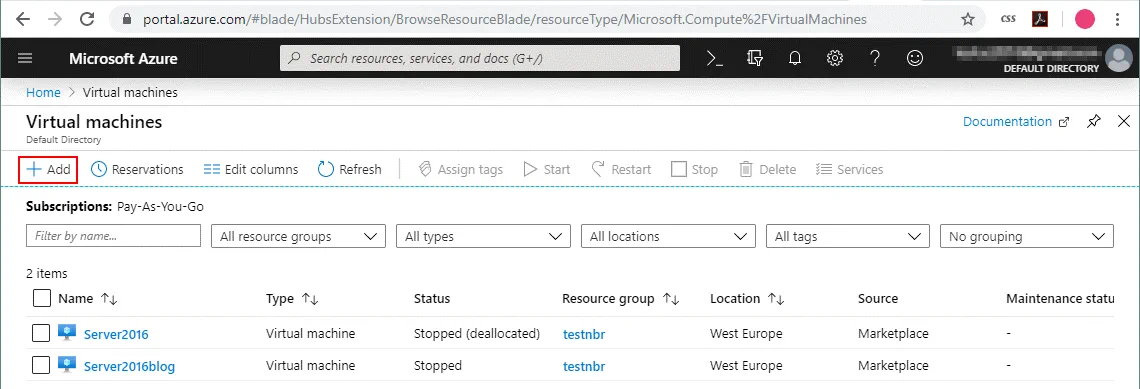Click the Server2016 VM icon
The image size is (1140, 389).
point(67,333)
